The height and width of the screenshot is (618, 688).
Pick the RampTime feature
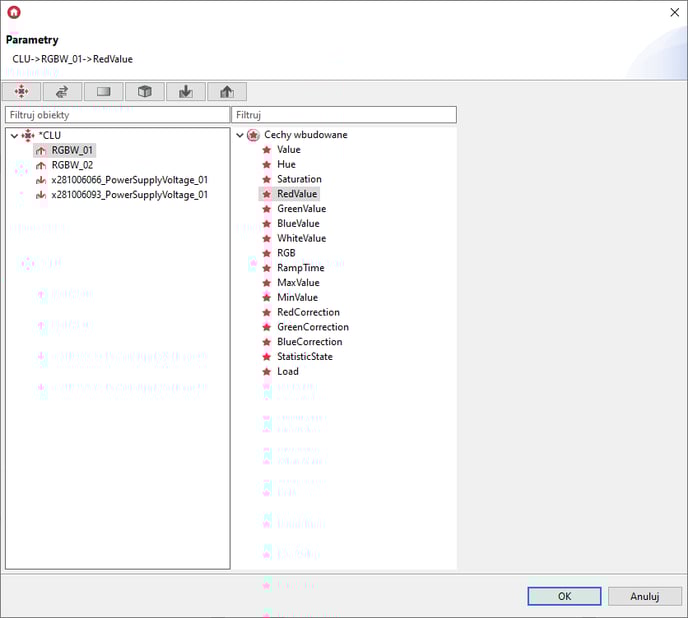tap(300, 268)
